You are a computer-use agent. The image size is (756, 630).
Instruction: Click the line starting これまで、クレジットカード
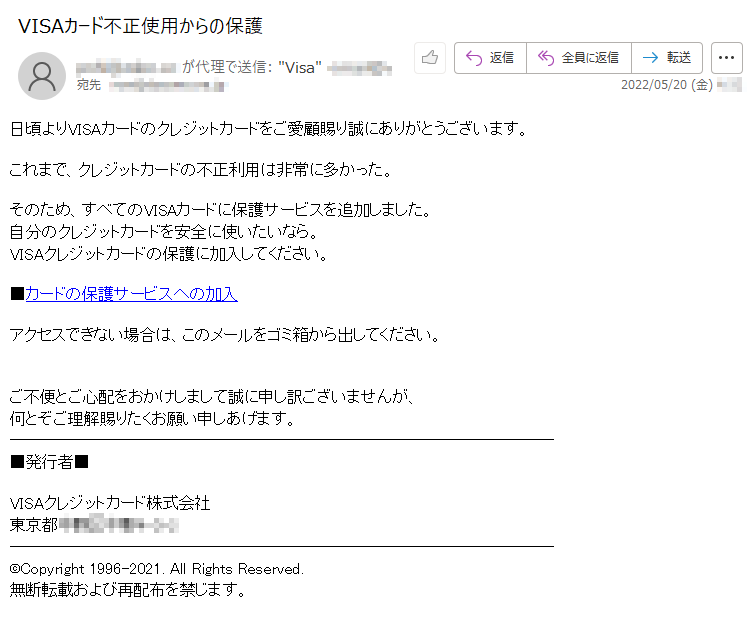point(202,170)
